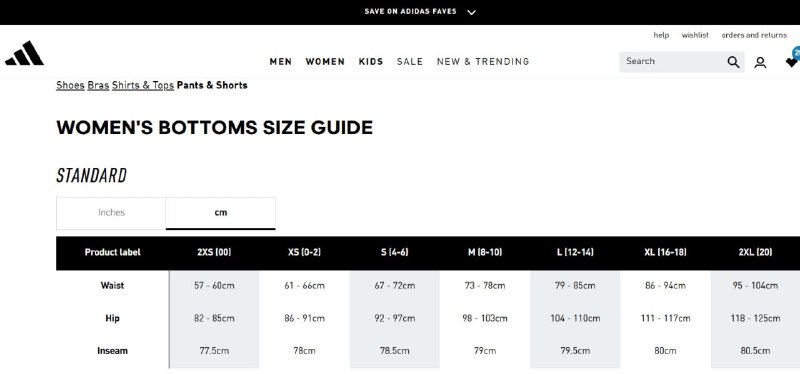This screenshot has width=800, height=374.
Task: Click the Waist row label
Action: 112,286
